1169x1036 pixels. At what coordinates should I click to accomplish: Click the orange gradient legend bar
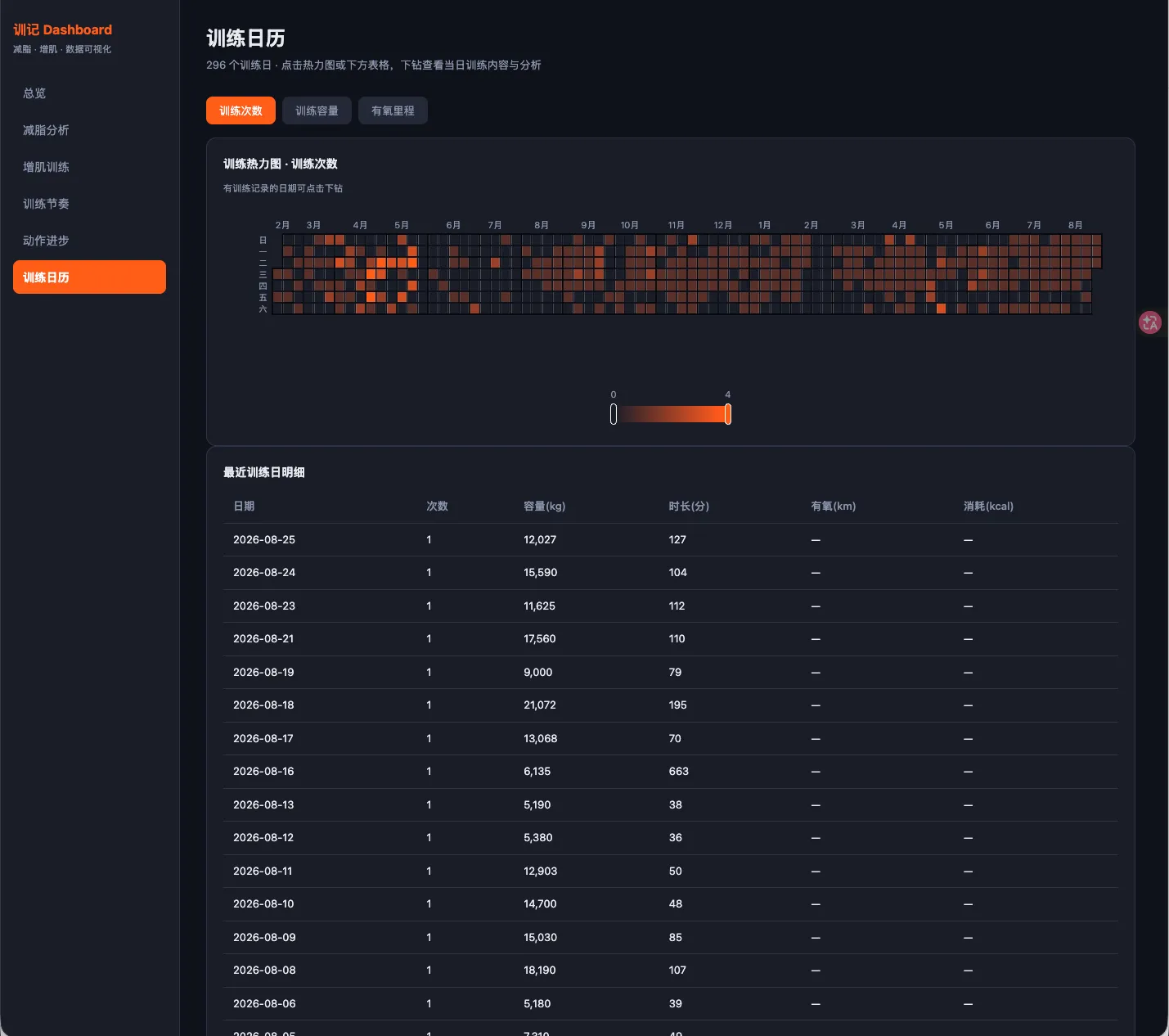click(x=671, y=414)
